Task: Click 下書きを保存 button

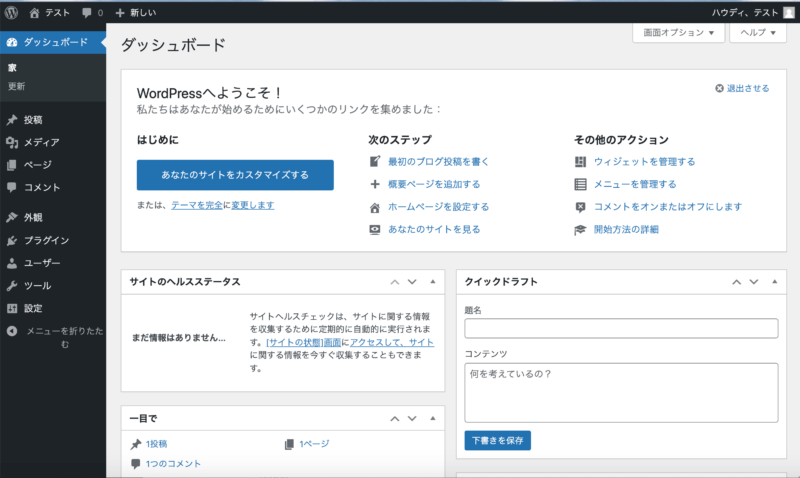Action: coord(497,441)
